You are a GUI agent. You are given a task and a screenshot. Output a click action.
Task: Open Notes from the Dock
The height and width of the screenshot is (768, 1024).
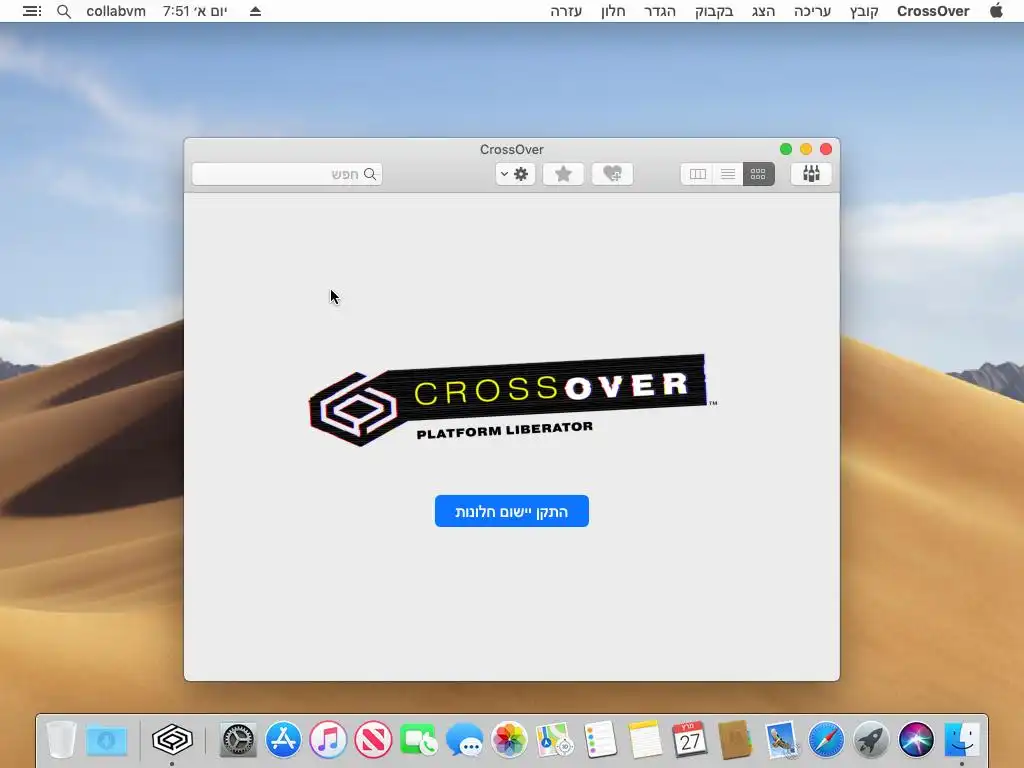(x=645, y=740)
